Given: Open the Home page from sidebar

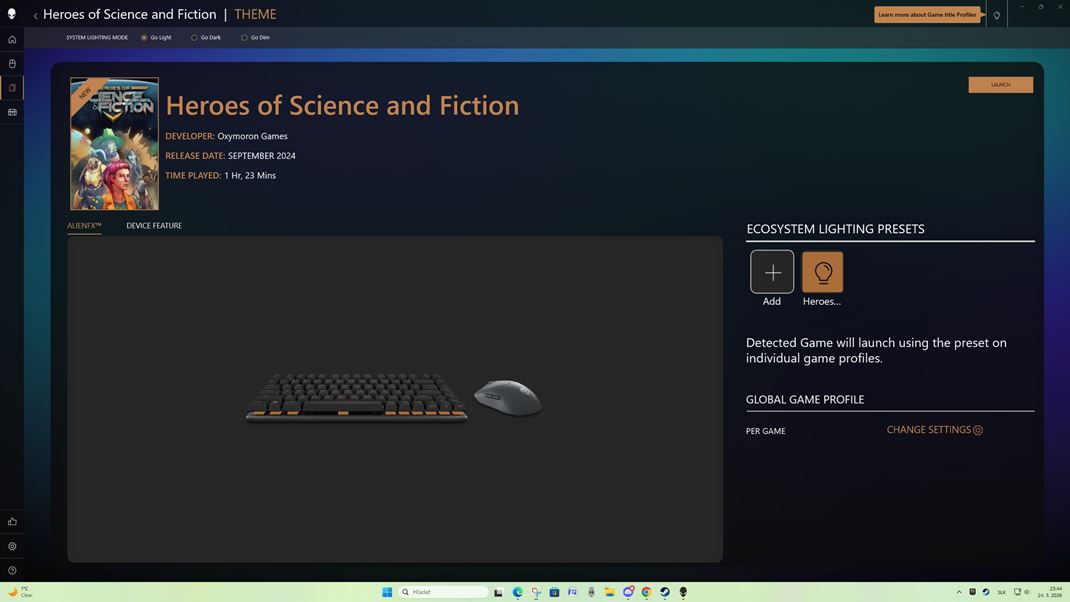Looking at the screenshot, I should coord(12,40).
